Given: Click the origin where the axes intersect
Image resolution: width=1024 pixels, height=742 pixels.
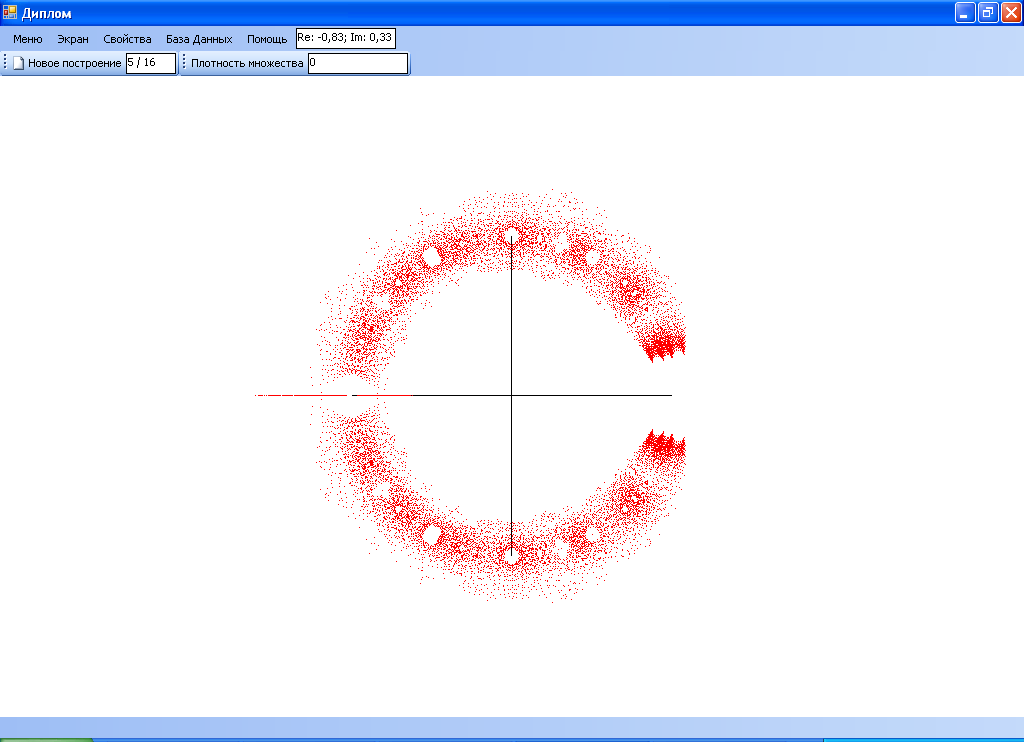Looking at the screenshot, I should click(x=512, y=396).
